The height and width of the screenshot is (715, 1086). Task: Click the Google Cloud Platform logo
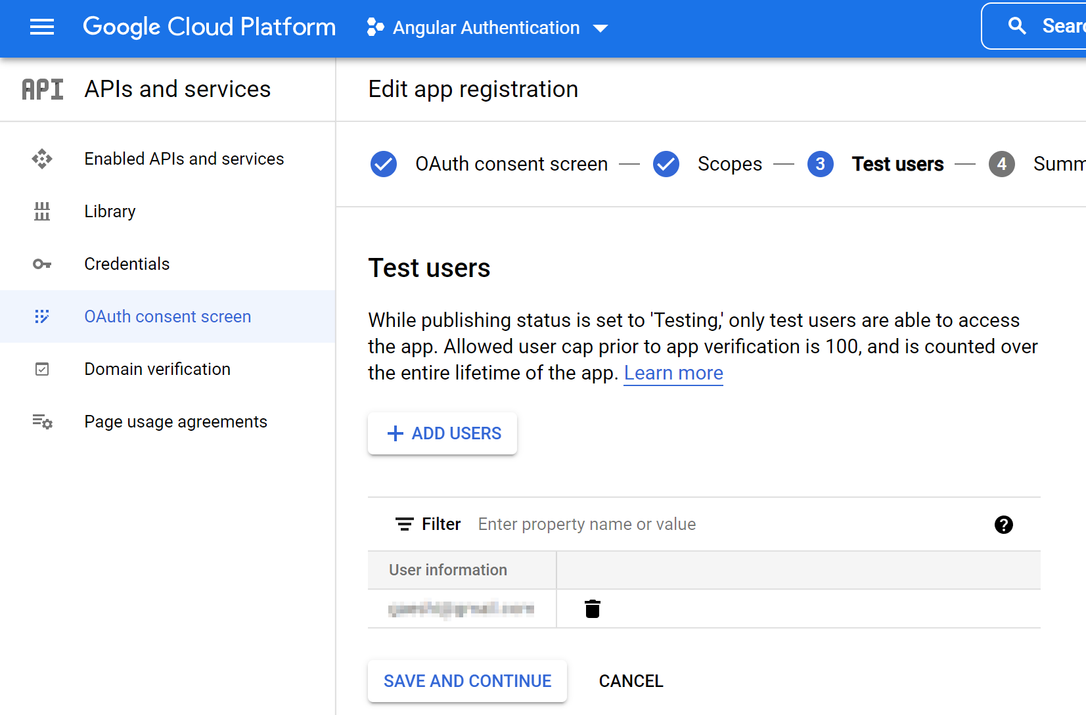coord(209,26)
